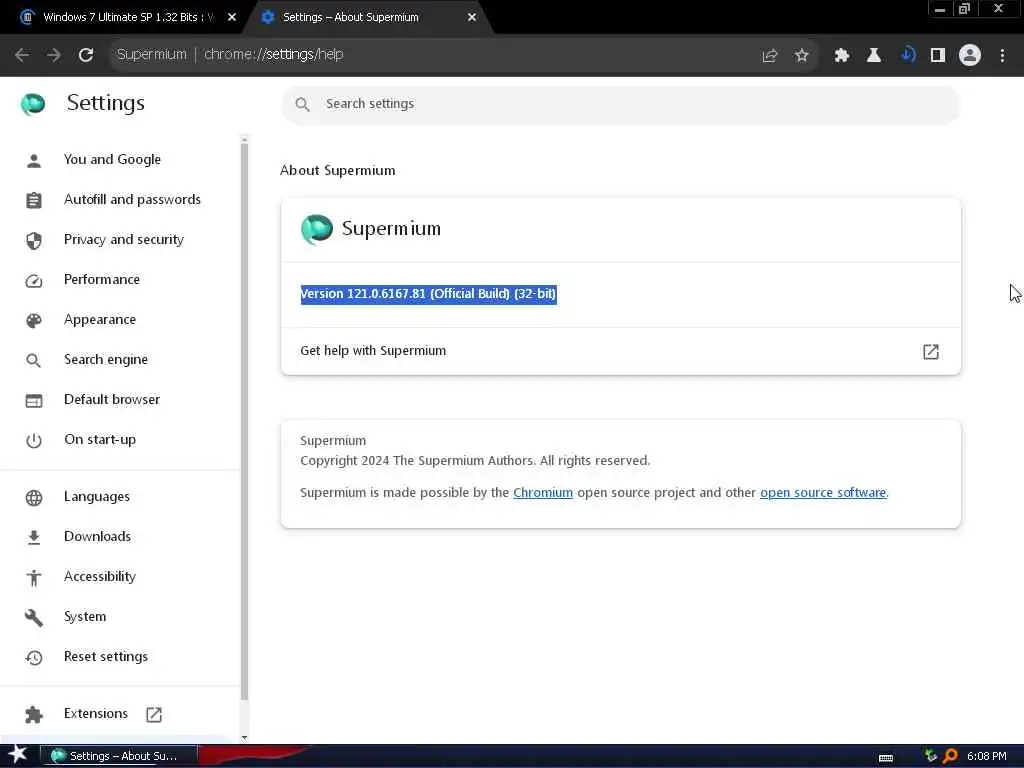Open Extensions from the sidebar
The width and height of the screenshot is (1024, 768).
[x=96, y=713]
